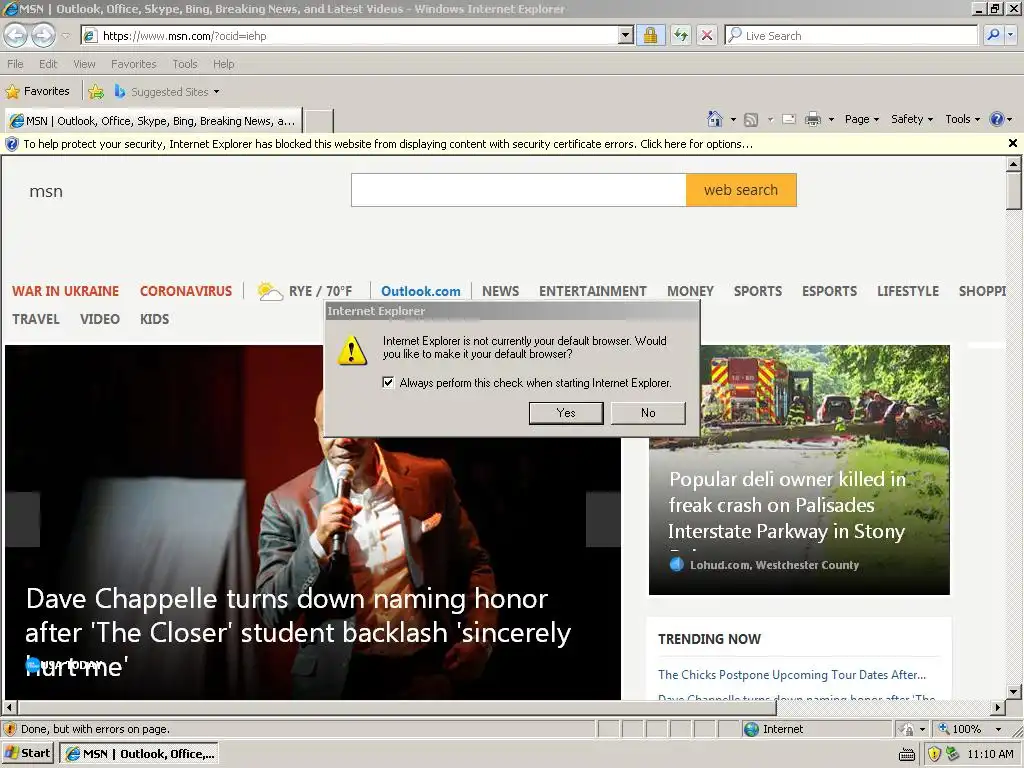Dismiss the information bar with X
Image resolution: width=1024 pixels, height=768 pixels.
pos(1012,143)
